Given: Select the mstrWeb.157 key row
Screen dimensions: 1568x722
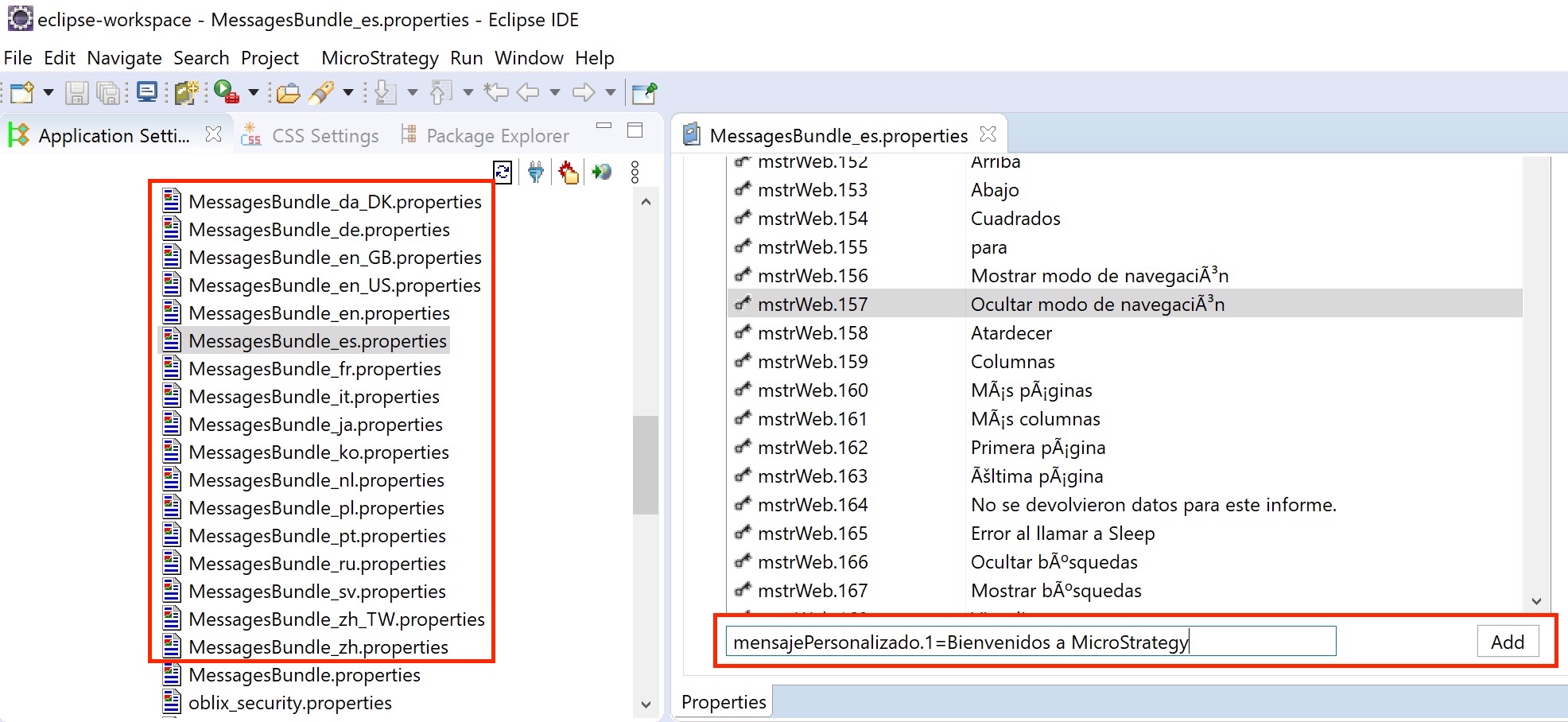Looking at the screenshot, I should (x=1124, y=304).
